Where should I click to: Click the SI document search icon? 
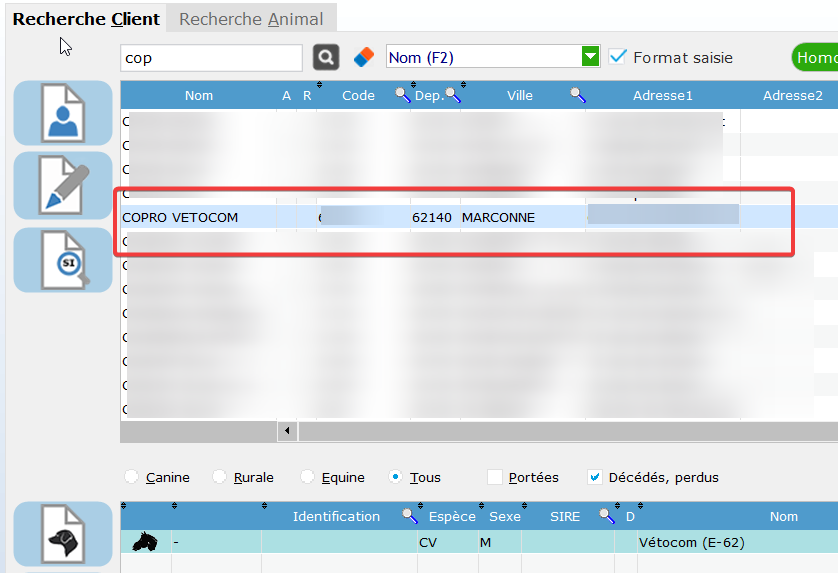click(62, 260)
